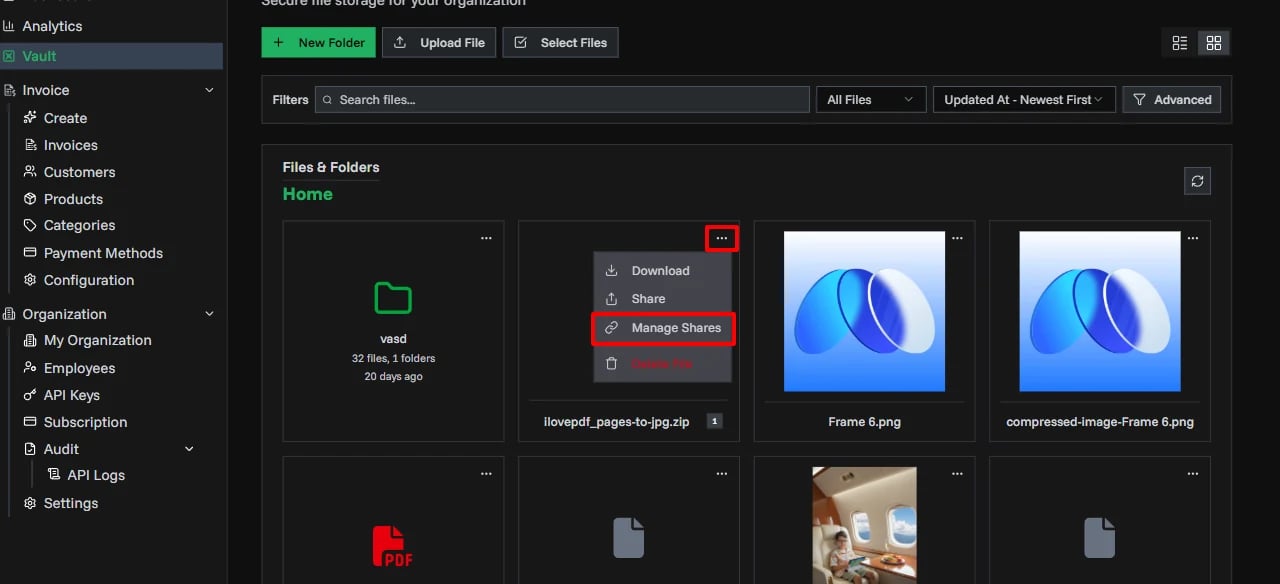
Task: Open the ellipsis menu on vasd folder
Action: pyautogui.click(x=486, y=238)
